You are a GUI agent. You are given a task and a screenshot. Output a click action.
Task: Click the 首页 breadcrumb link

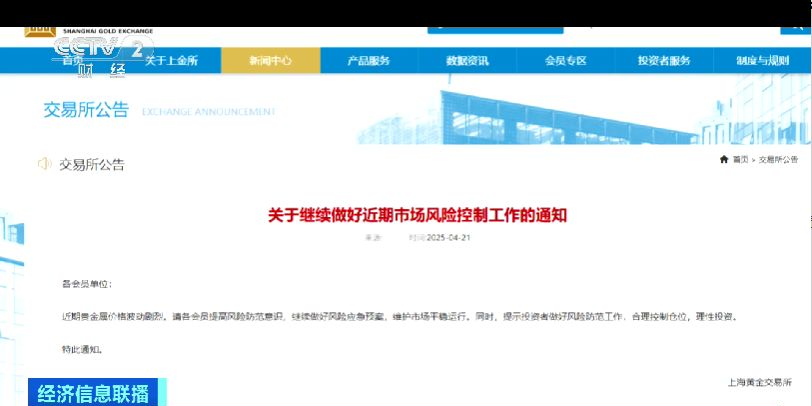pyautogui.click(x=740, y=160)
